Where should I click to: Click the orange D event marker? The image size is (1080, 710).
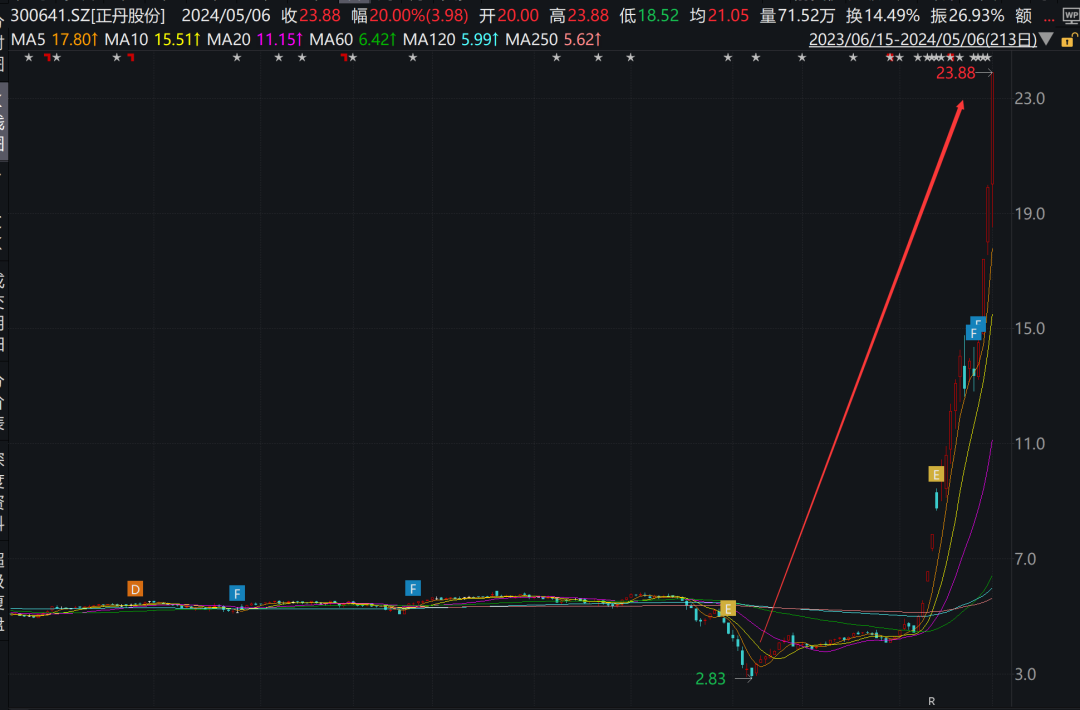135,589
